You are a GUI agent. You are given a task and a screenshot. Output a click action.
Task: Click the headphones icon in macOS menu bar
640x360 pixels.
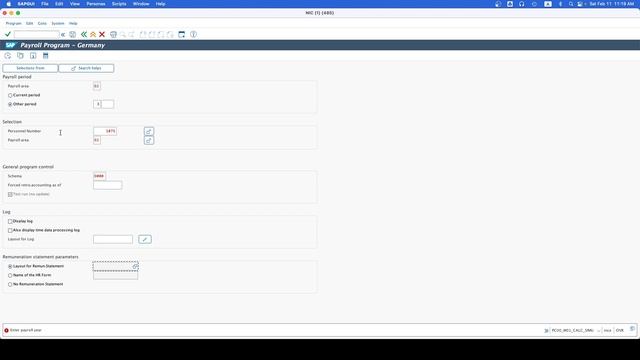522,4
